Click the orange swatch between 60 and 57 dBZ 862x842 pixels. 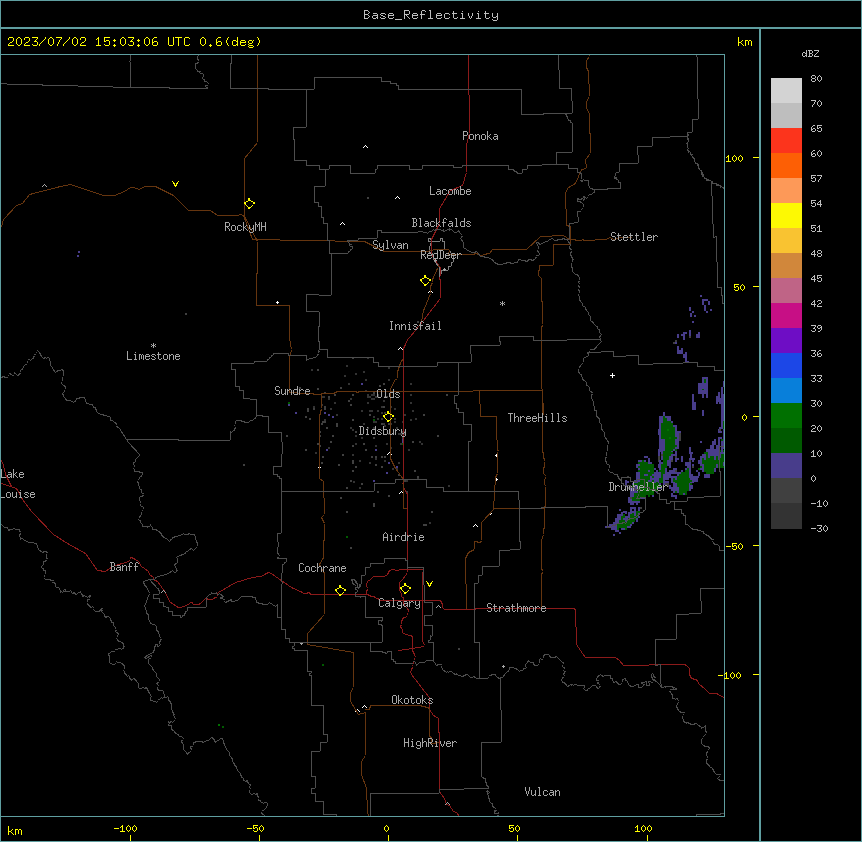point(786,165)
